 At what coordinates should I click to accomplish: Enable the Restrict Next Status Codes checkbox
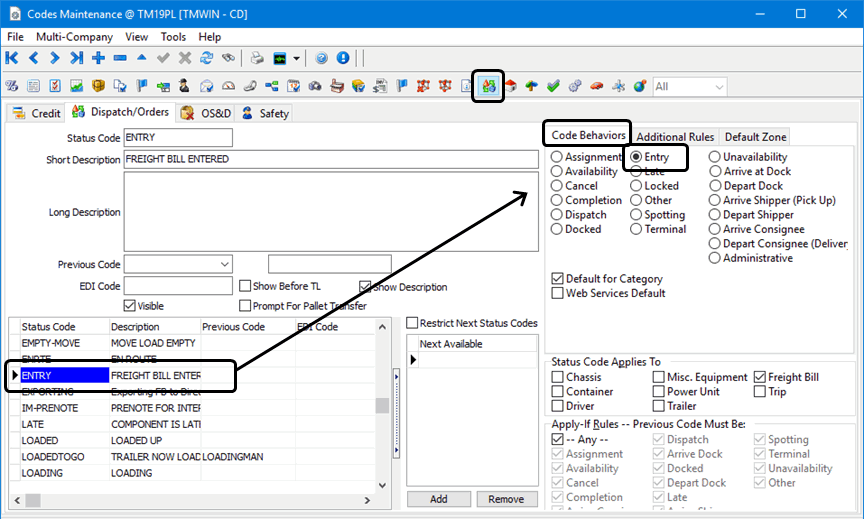coord(412,323)
